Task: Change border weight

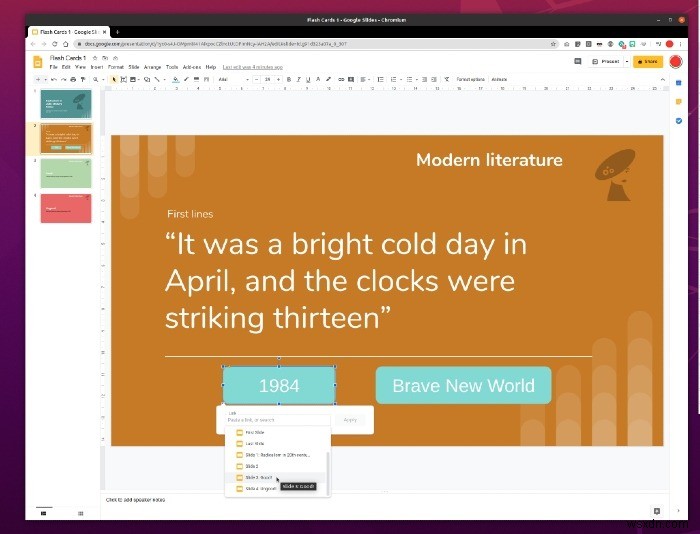Action: click(196, 79)
